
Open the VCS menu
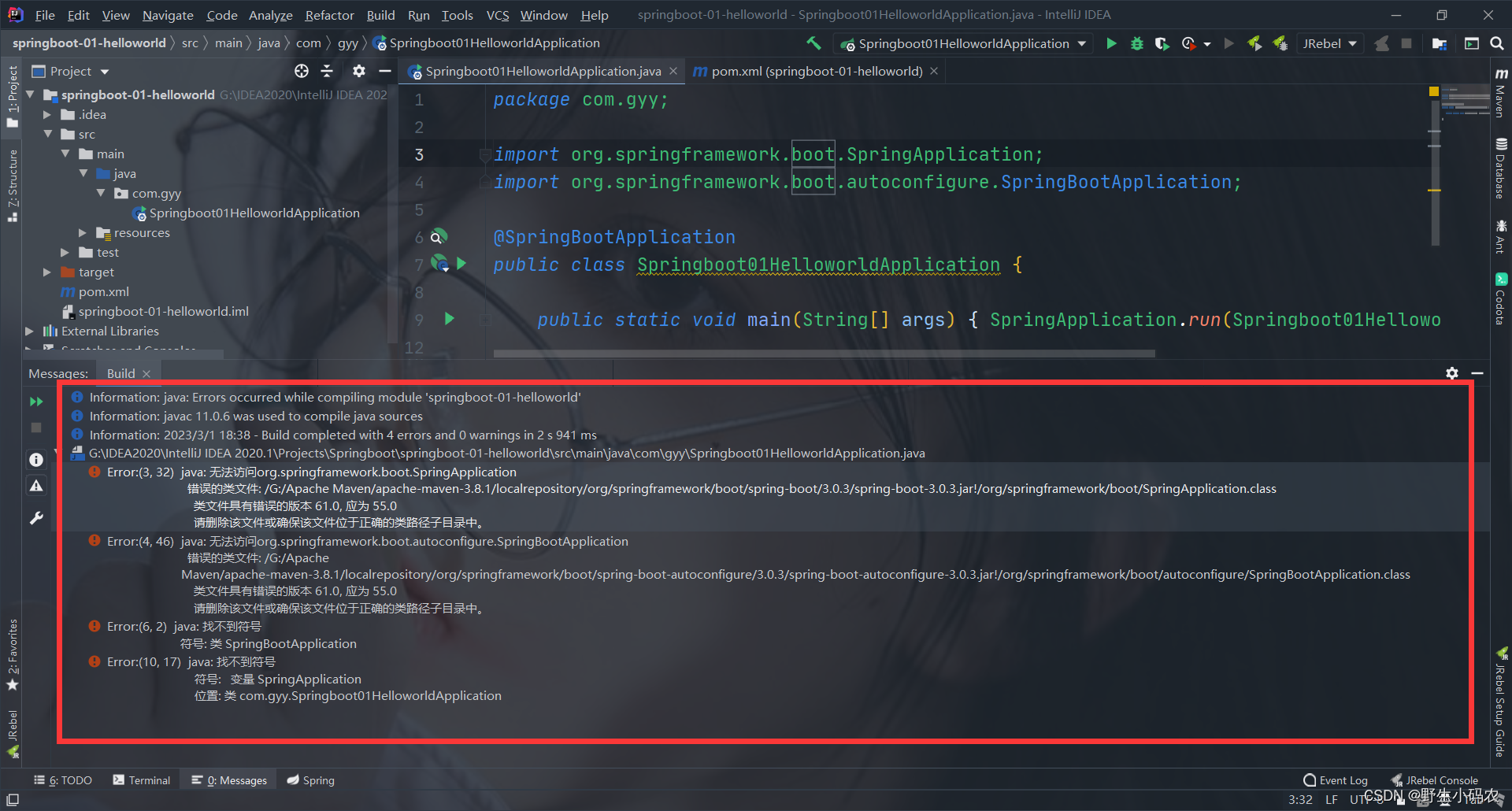point(497,15)
